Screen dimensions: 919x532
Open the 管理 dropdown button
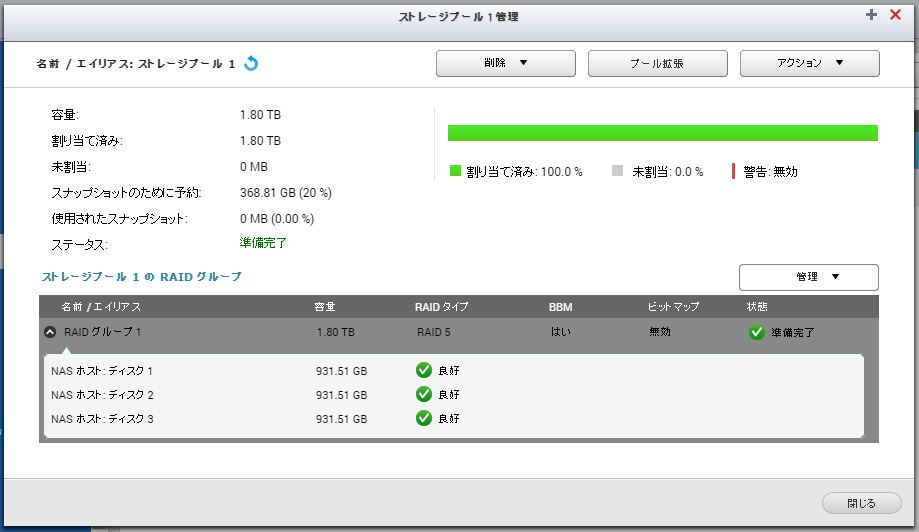(x=809, y=277)
